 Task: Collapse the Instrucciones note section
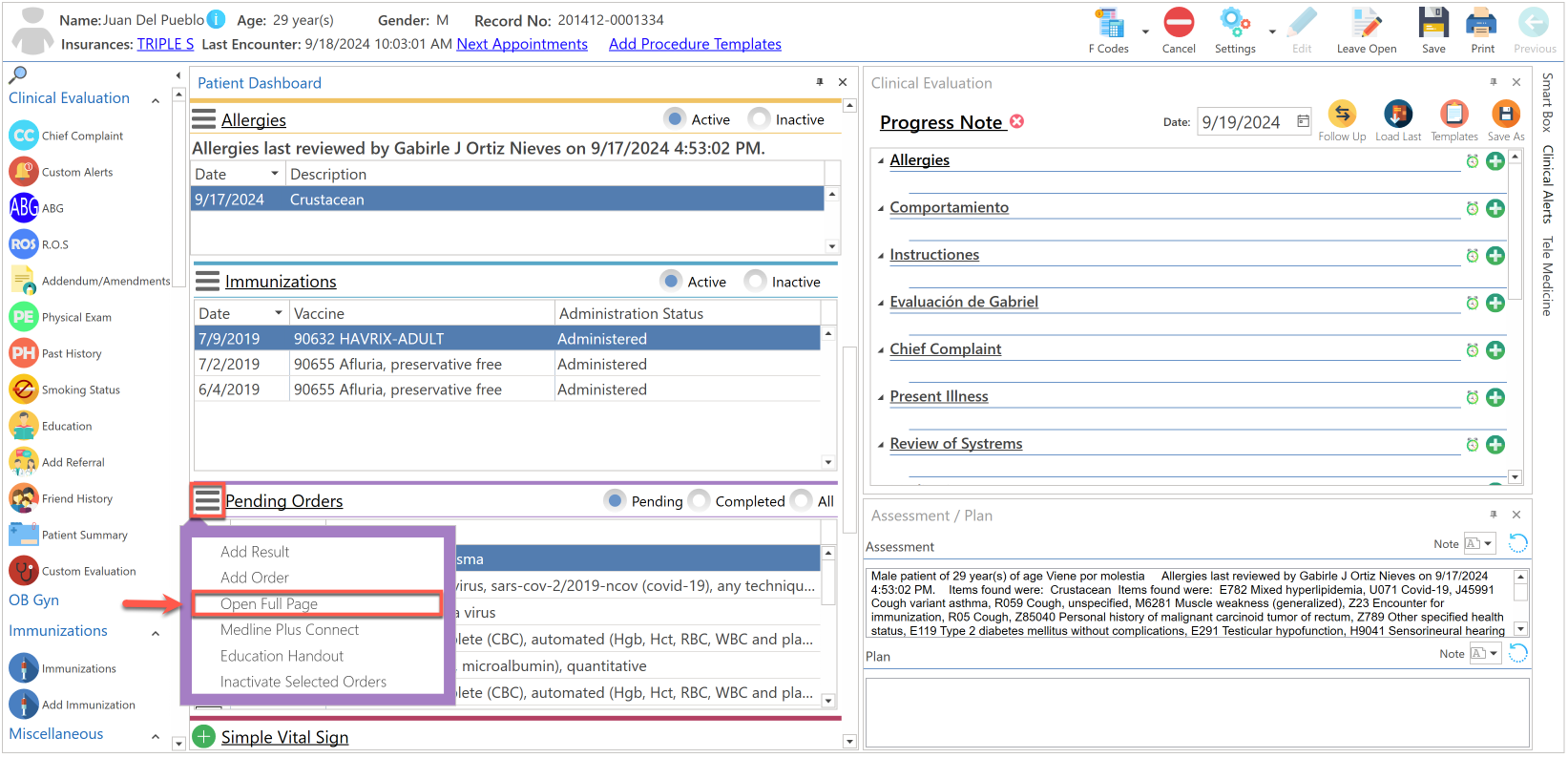click(x=881, y=256)
